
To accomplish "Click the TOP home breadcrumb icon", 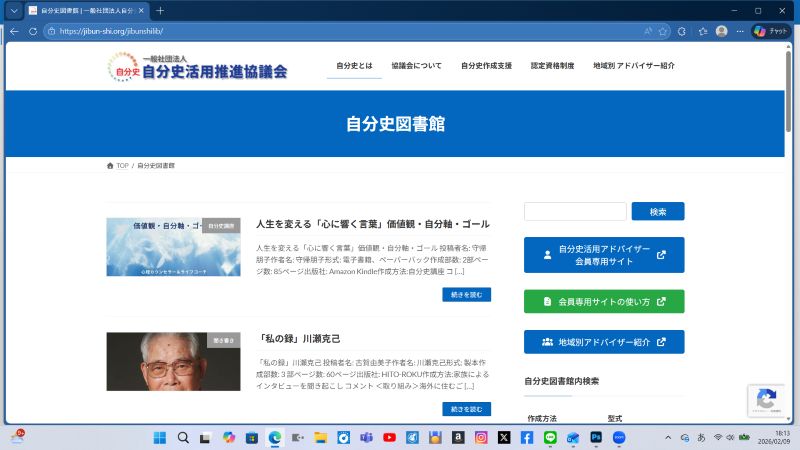I will coord(111,165).
